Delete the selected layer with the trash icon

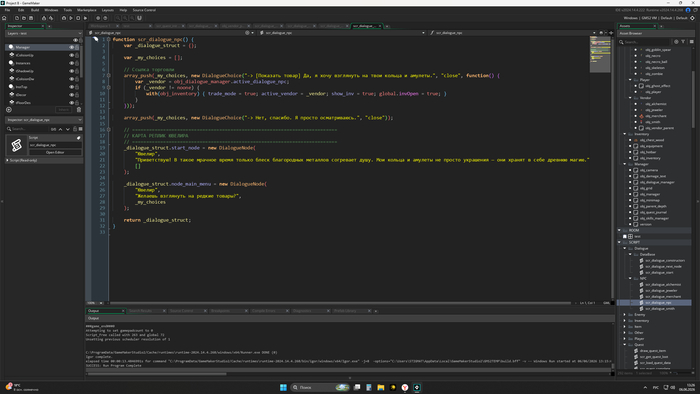tap(79, 110)
